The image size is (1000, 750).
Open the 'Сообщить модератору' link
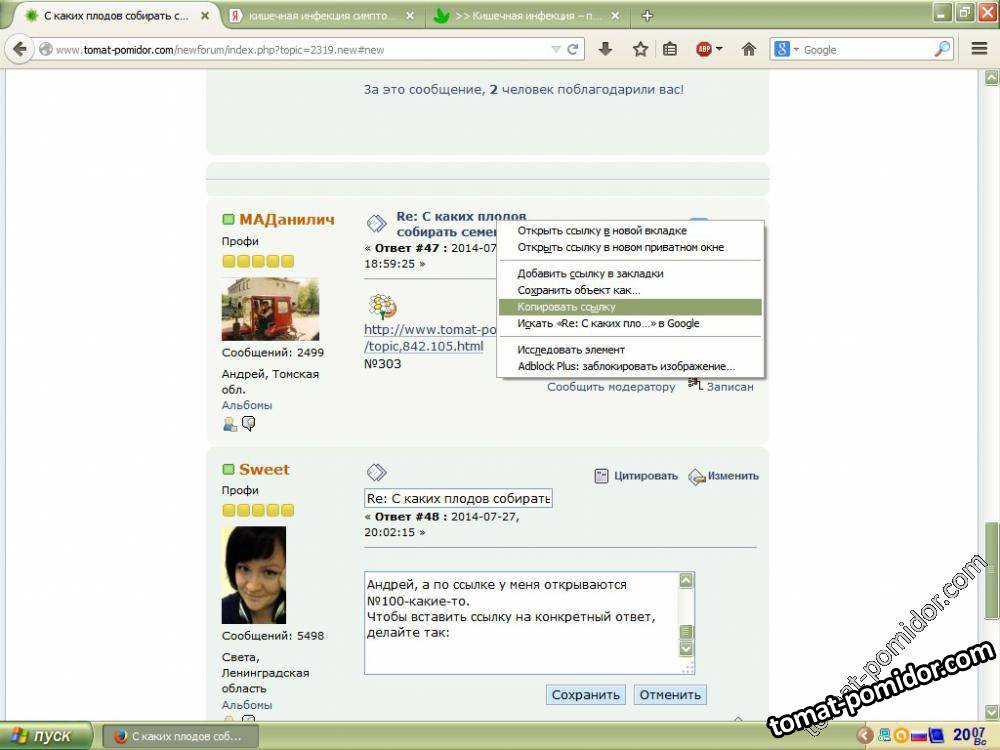tap(611, 387)
